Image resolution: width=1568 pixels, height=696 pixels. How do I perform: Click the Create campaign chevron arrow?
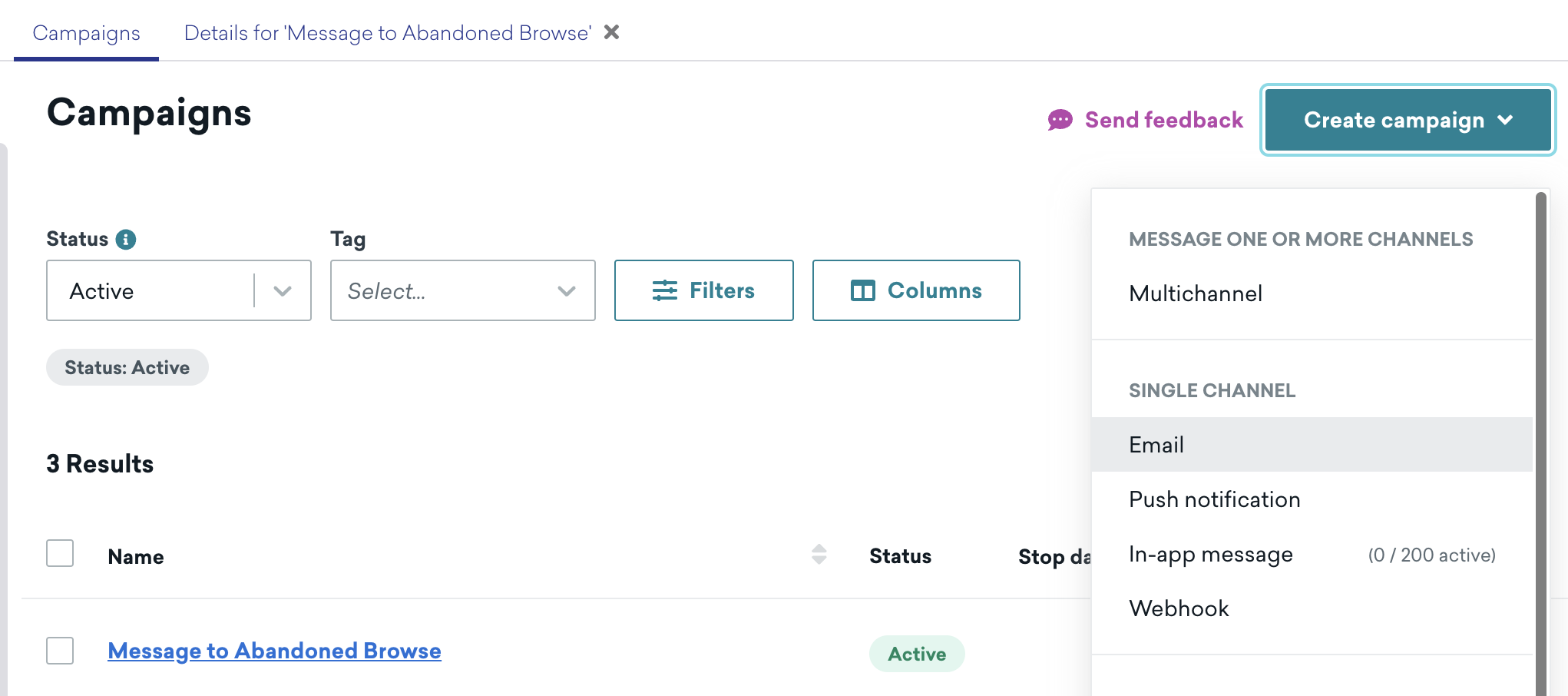tap(1505, 120)
